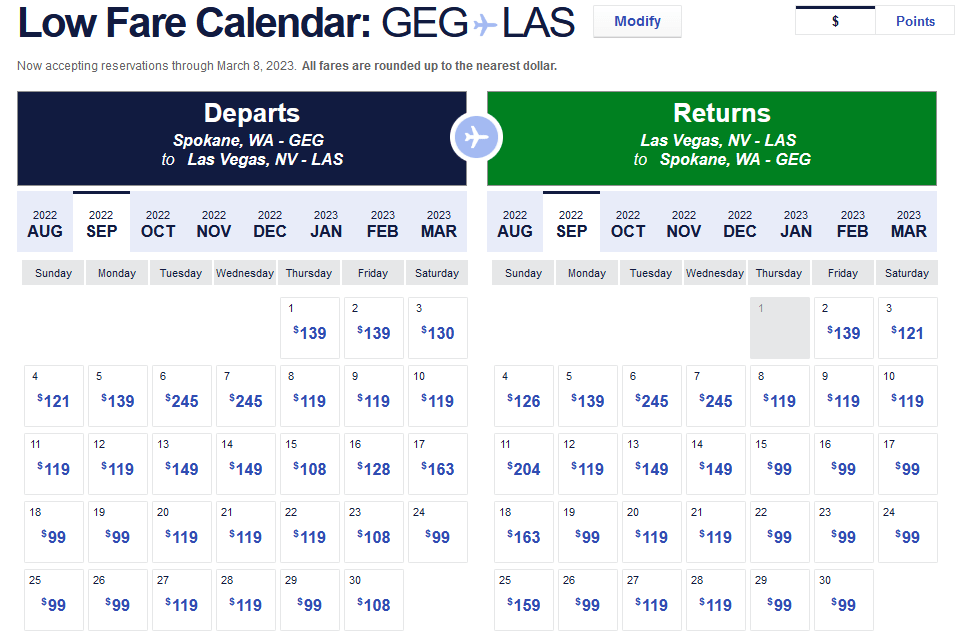Switch fare display to dollars
974x633 pixels.
tap(835, 21)
